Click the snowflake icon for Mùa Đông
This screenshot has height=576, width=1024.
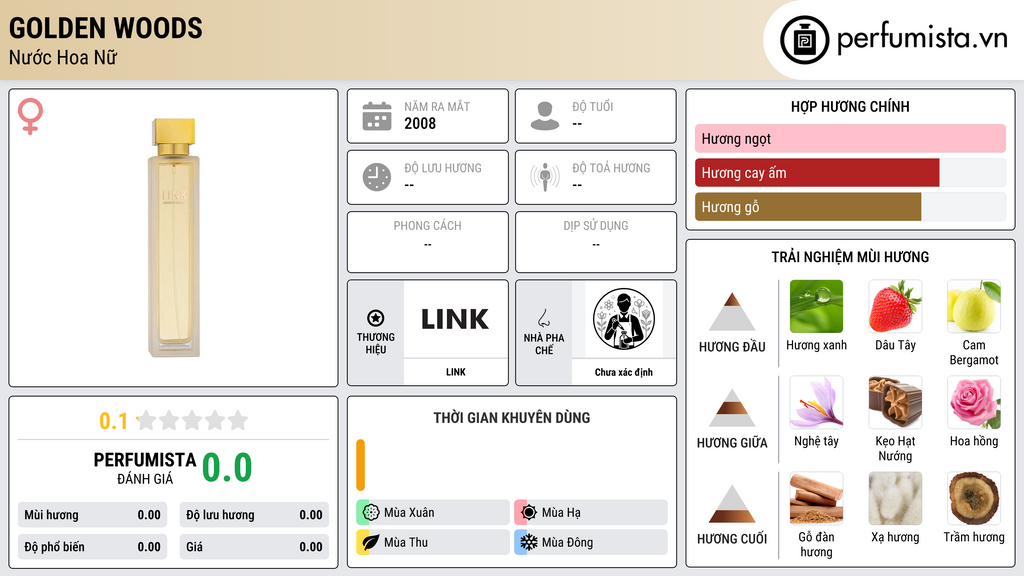coord(529,542)
